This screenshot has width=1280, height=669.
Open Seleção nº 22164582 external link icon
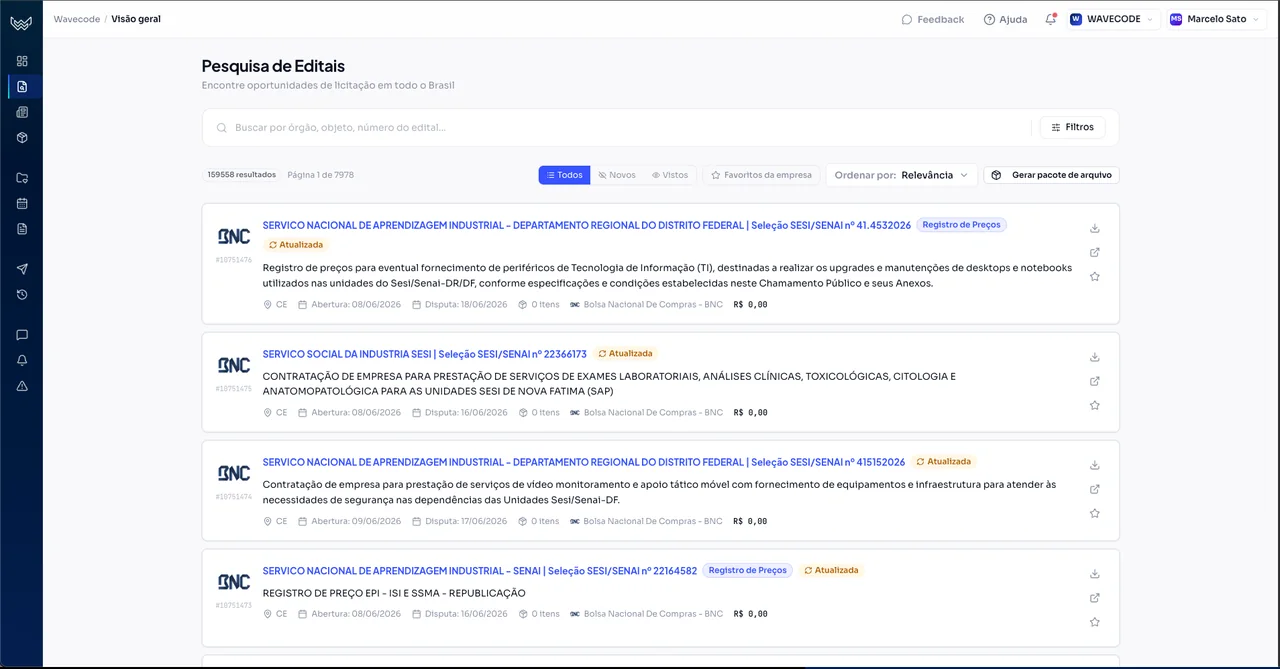tap(1095, 598)
